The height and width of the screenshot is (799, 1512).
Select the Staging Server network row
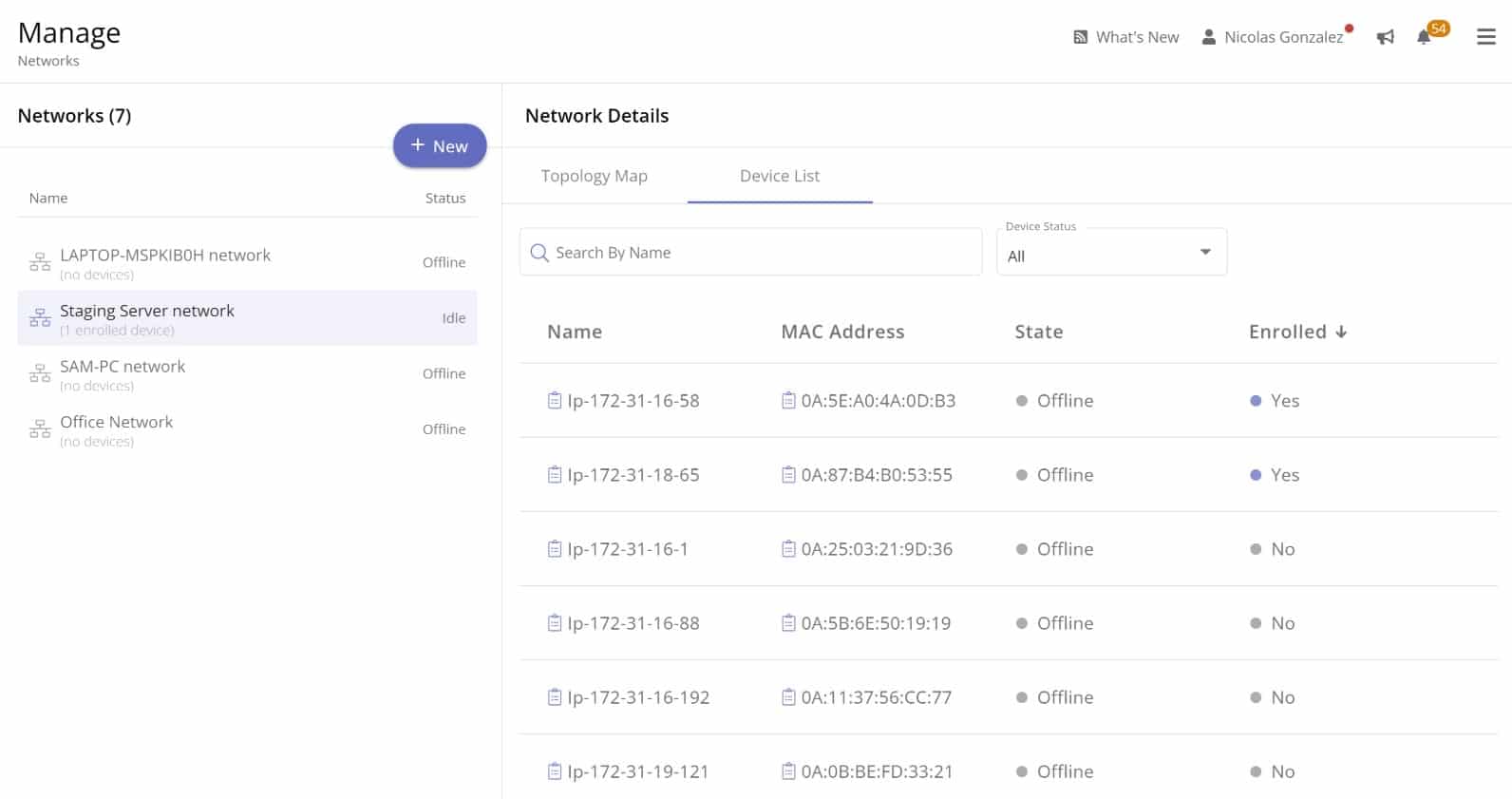point(248,318)
